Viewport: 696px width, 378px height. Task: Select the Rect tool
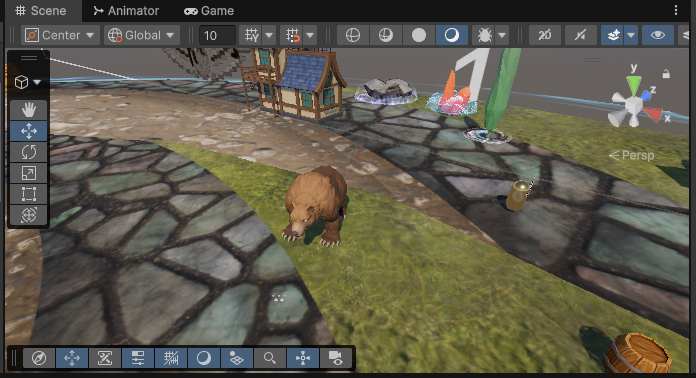point(29,194)
